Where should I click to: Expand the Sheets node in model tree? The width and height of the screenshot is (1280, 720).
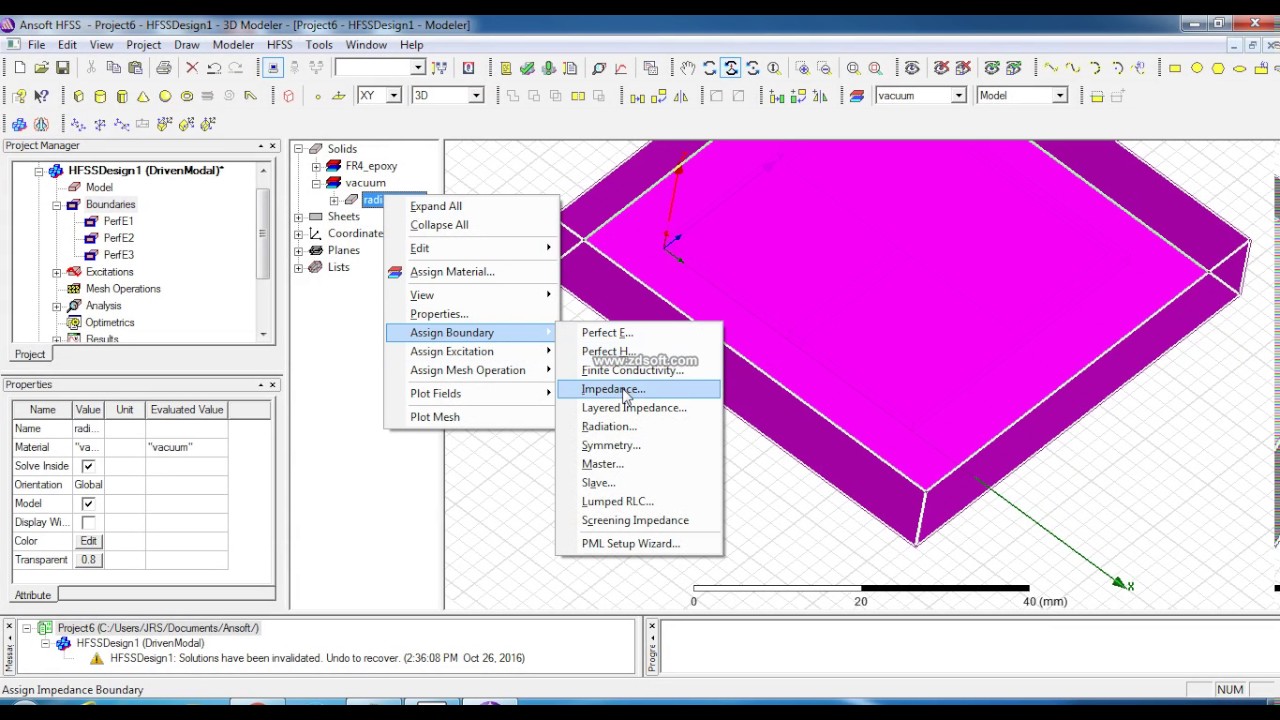298,217
